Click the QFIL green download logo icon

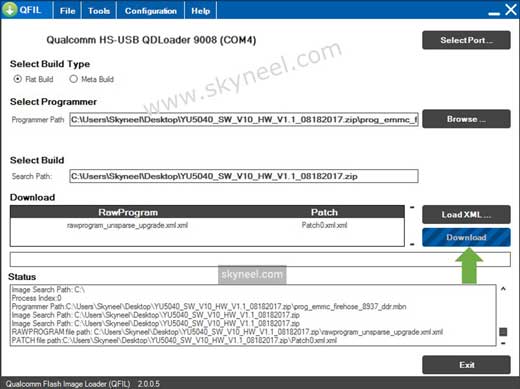[x=10, y=10]
